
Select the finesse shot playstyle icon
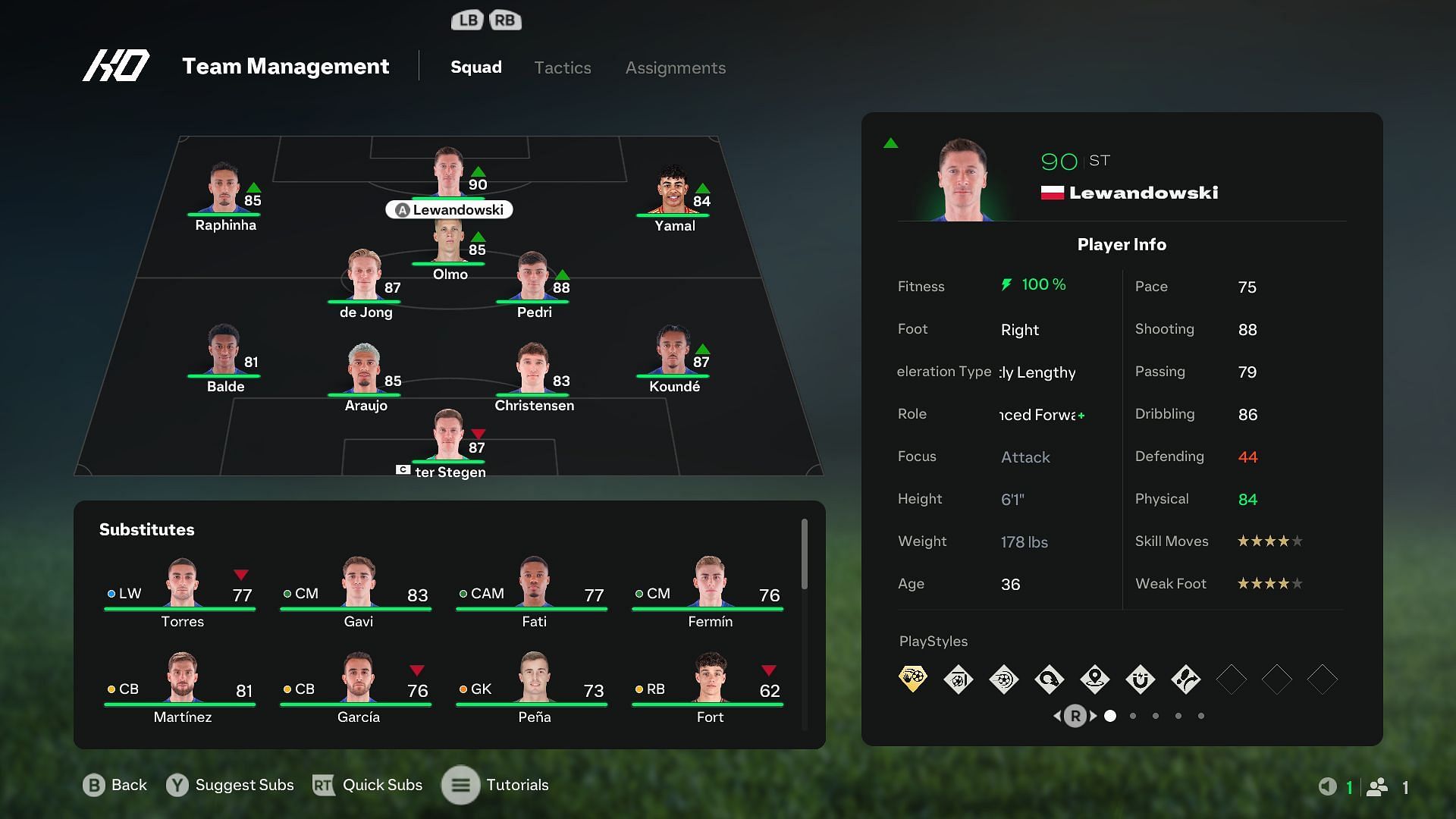tap(1003, 678)
